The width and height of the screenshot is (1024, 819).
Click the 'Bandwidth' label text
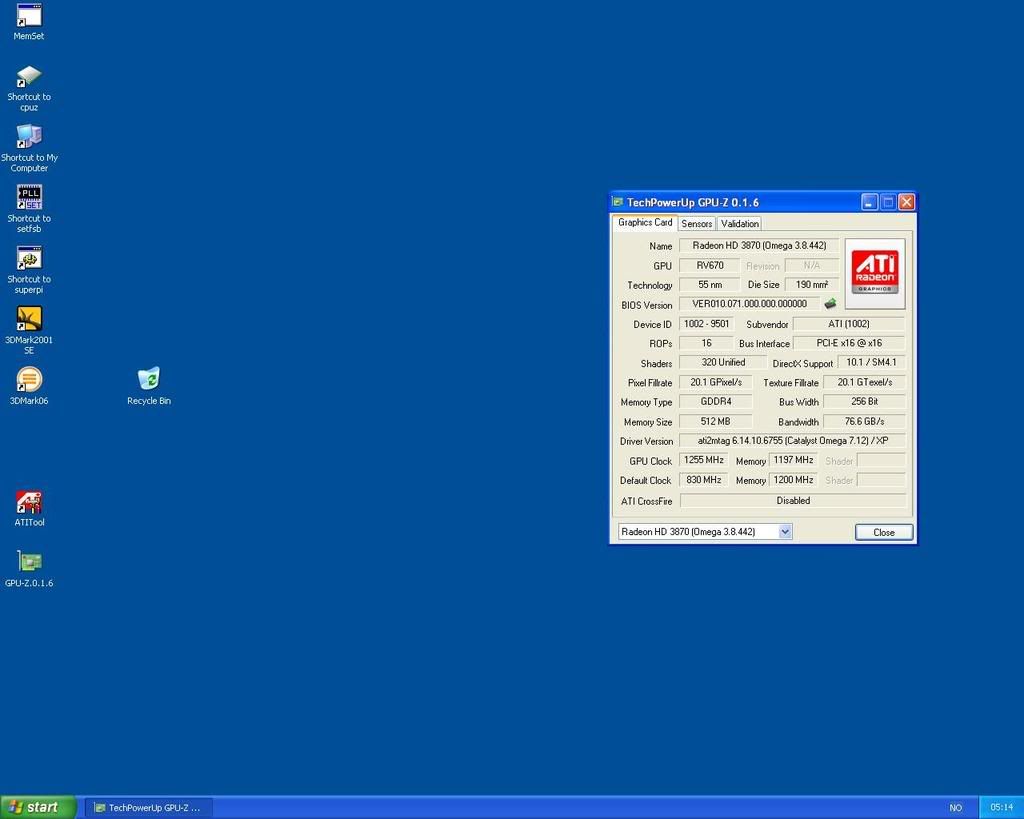point(799,422)
